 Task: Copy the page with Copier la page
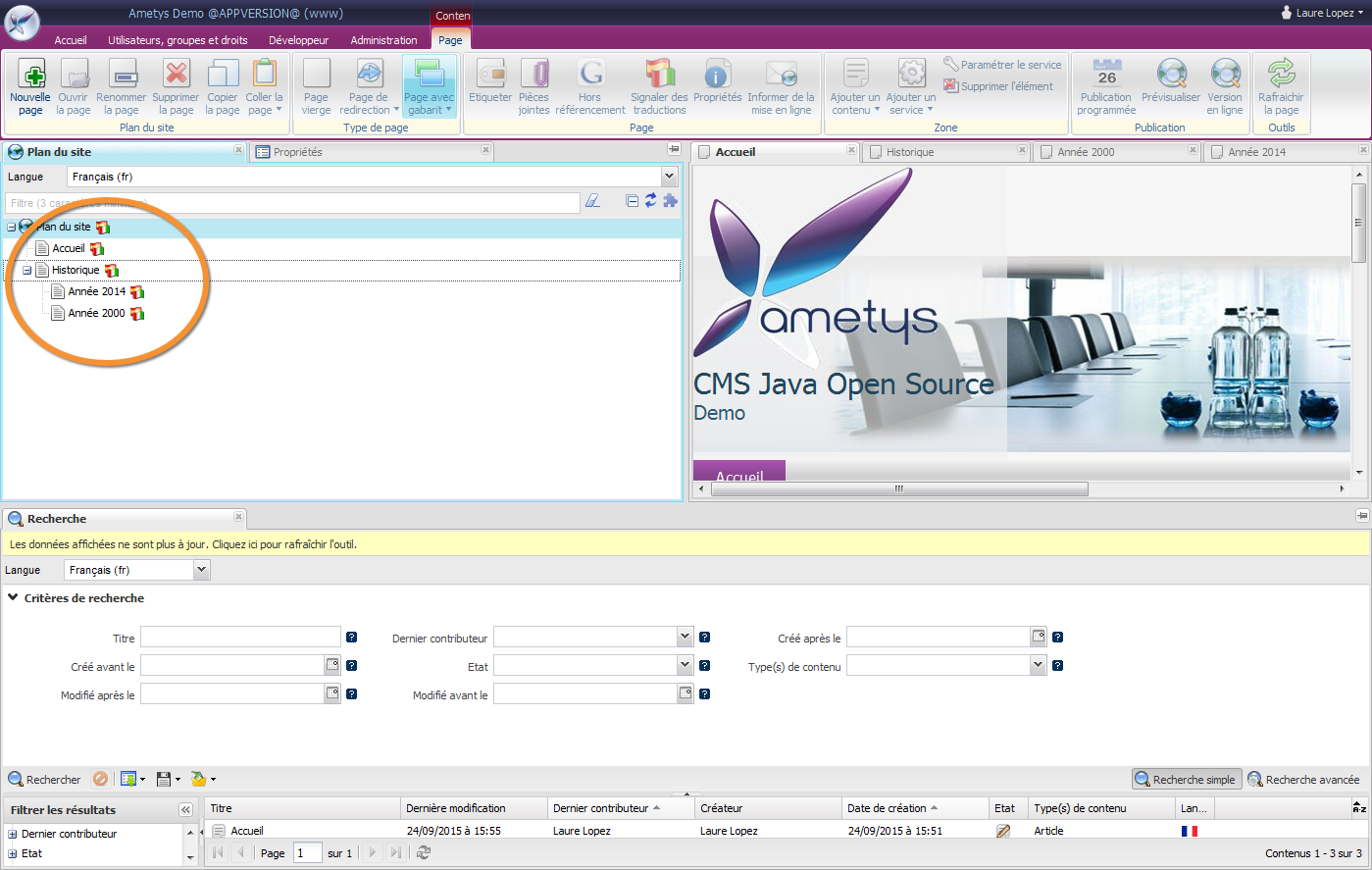pos(223,87)
